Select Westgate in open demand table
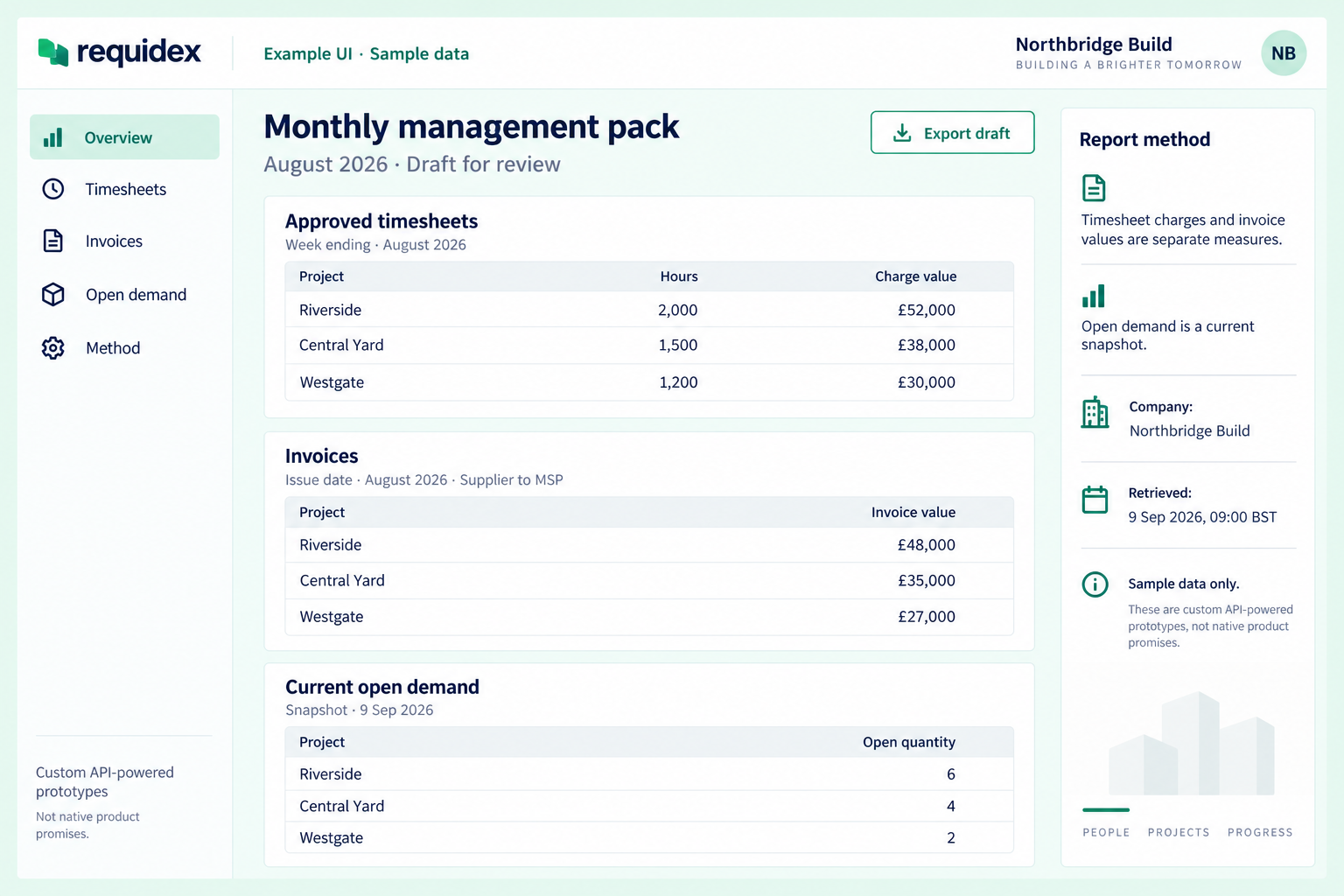Viewport: 1344px width, 896px height. tap(649, 837)
